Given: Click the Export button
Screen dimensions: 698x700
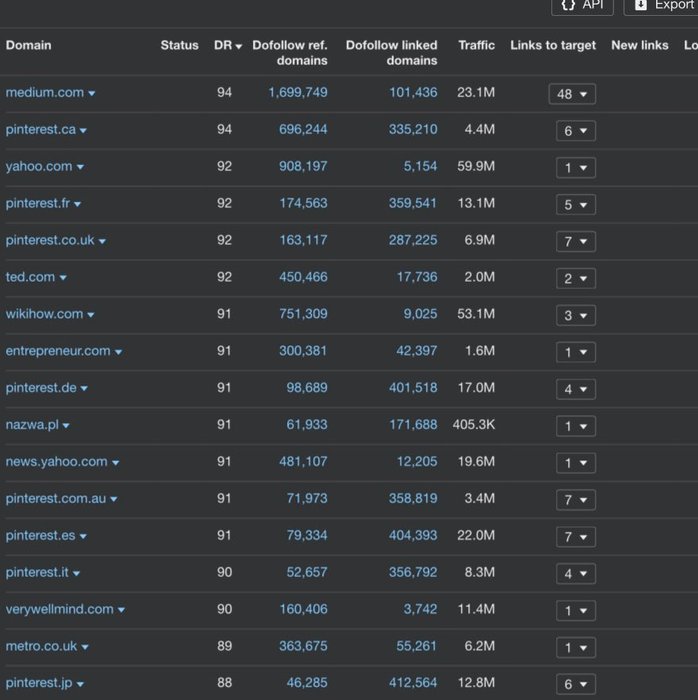Looking at the screenshot, I should coord(662,5).
